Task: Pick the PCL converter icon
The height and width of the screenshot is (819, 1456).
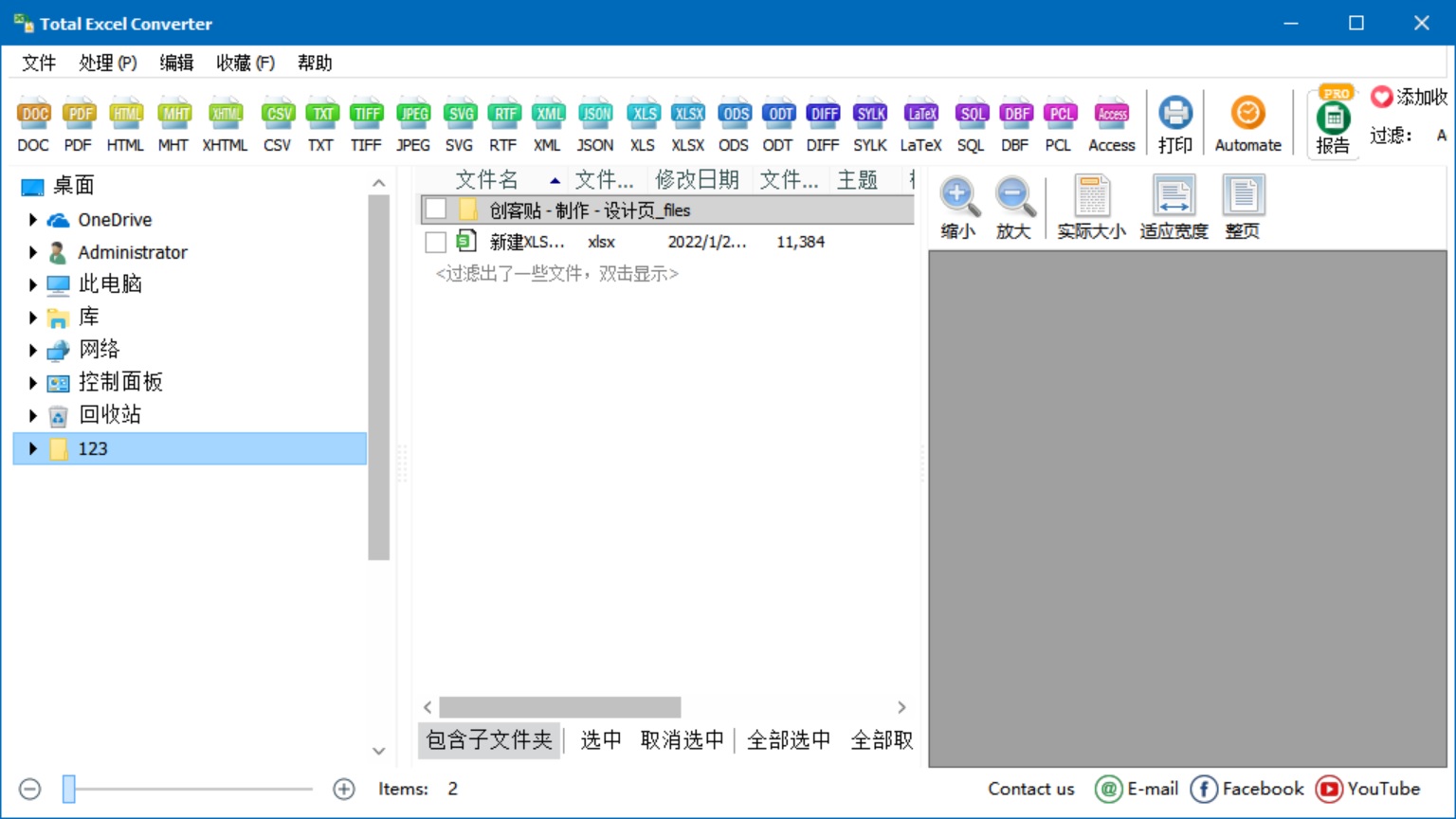Action: [1059, 124]
